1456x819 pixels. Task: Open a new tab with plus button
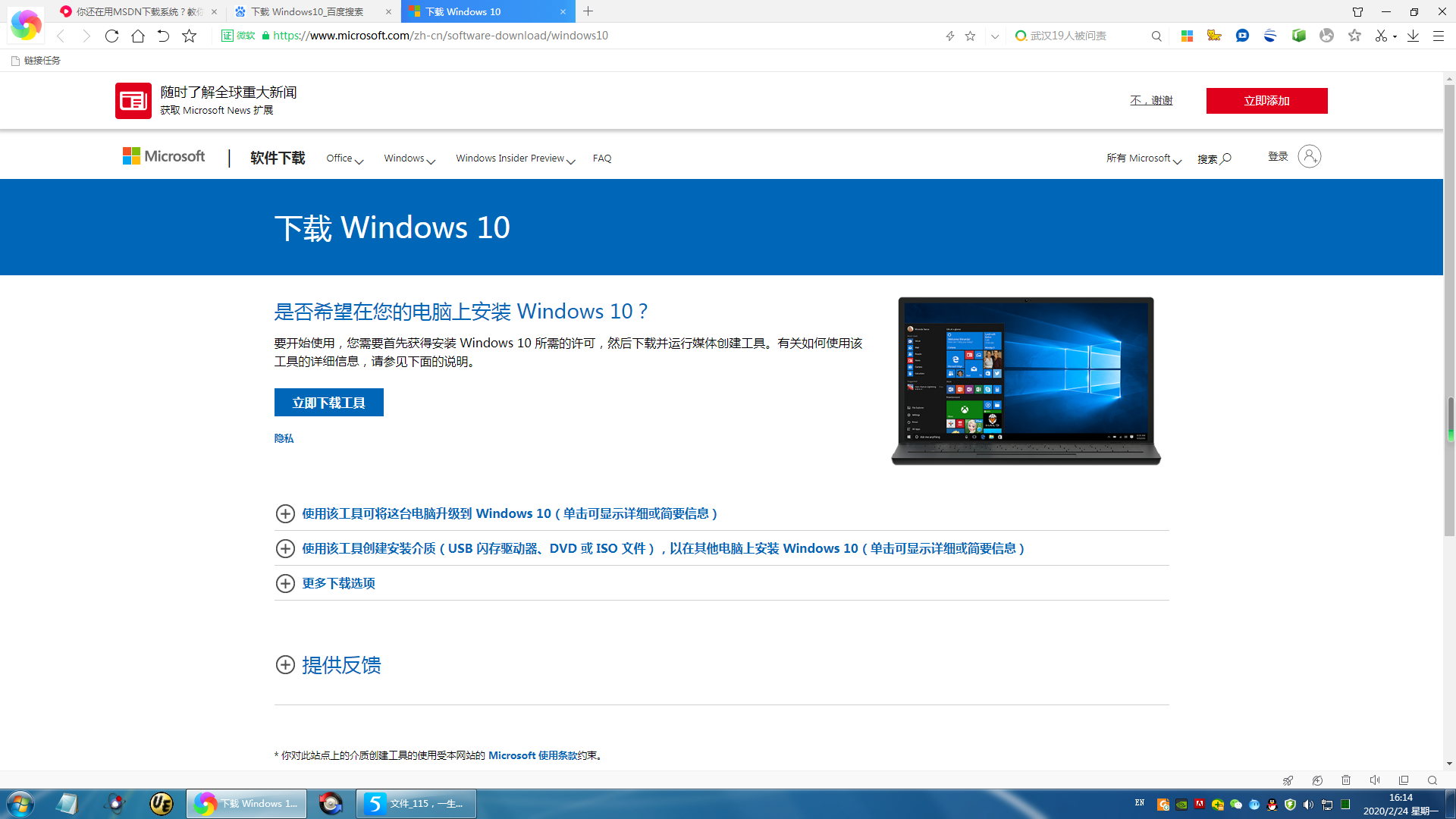[588, 11]
